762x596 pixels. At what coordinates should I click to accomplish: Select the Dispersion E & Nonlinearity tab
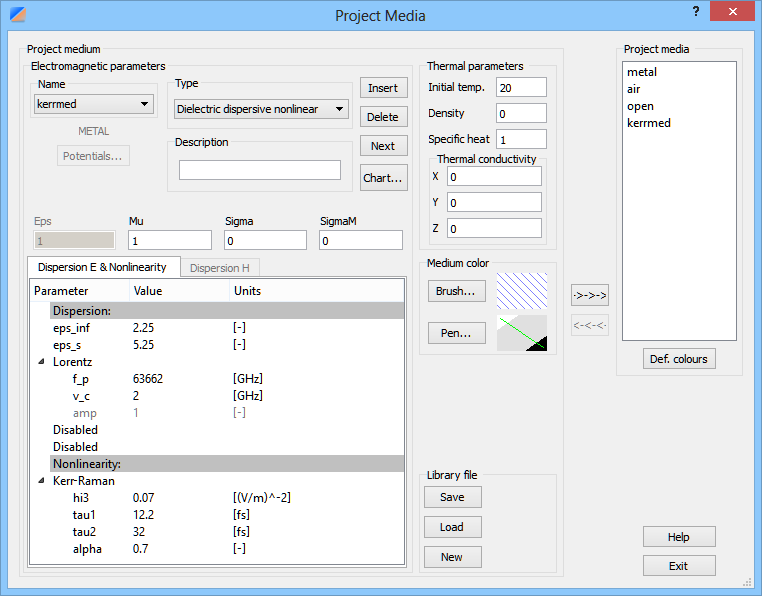[x=104, y=268]
